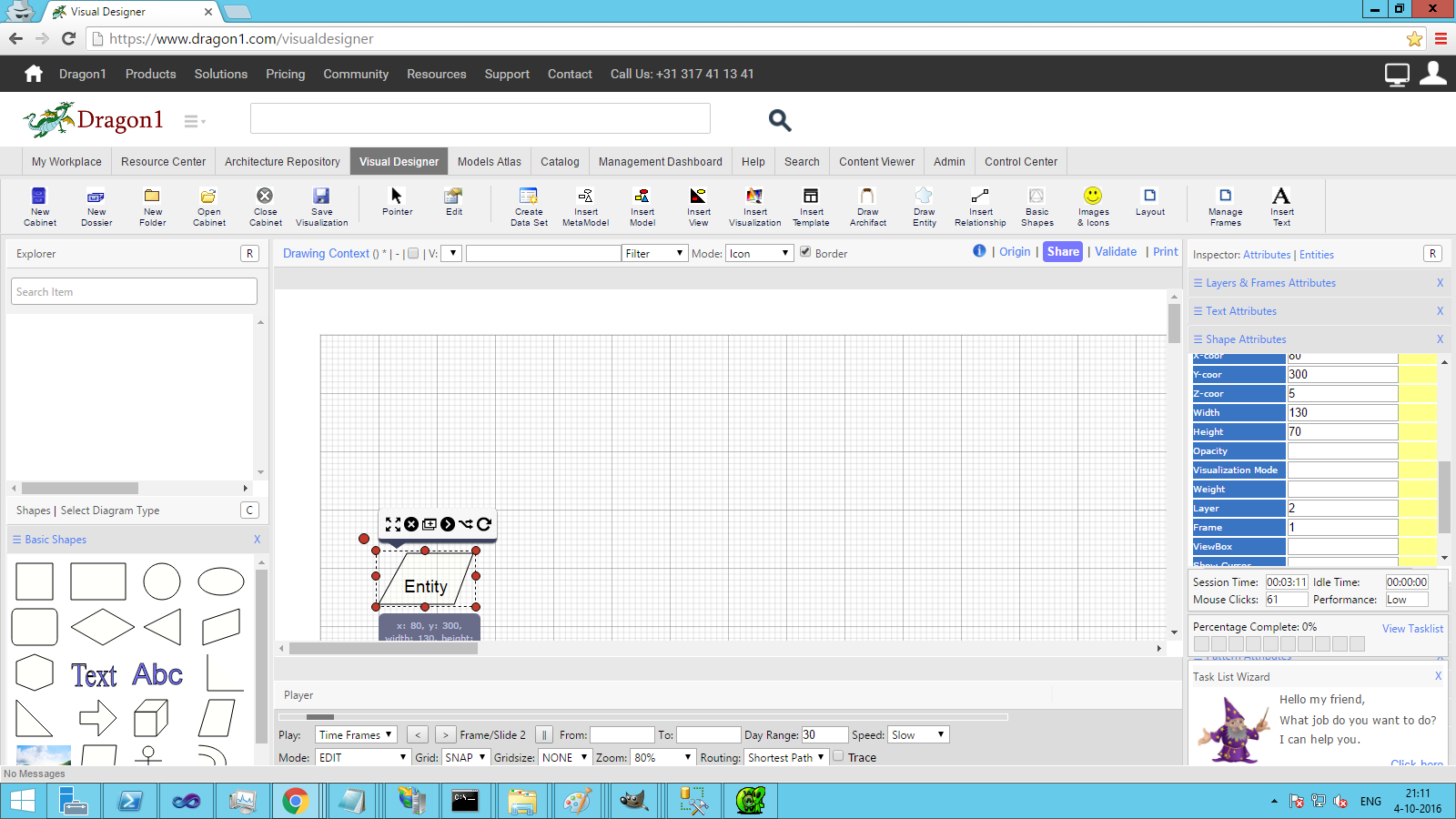Create a New Dossier from toolbar
This screenshot has height=819, width=1456.
point(96,196)
